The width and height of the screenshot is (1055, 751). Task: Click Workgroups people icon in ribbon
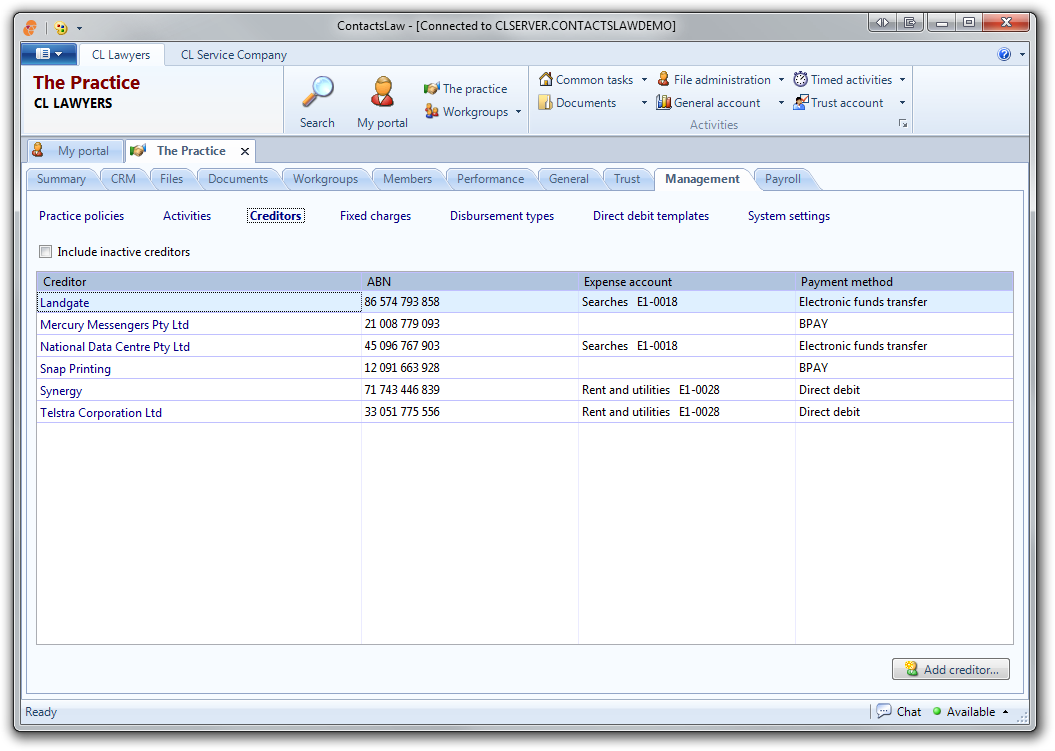pyautogui.click(x=431, y=111)
